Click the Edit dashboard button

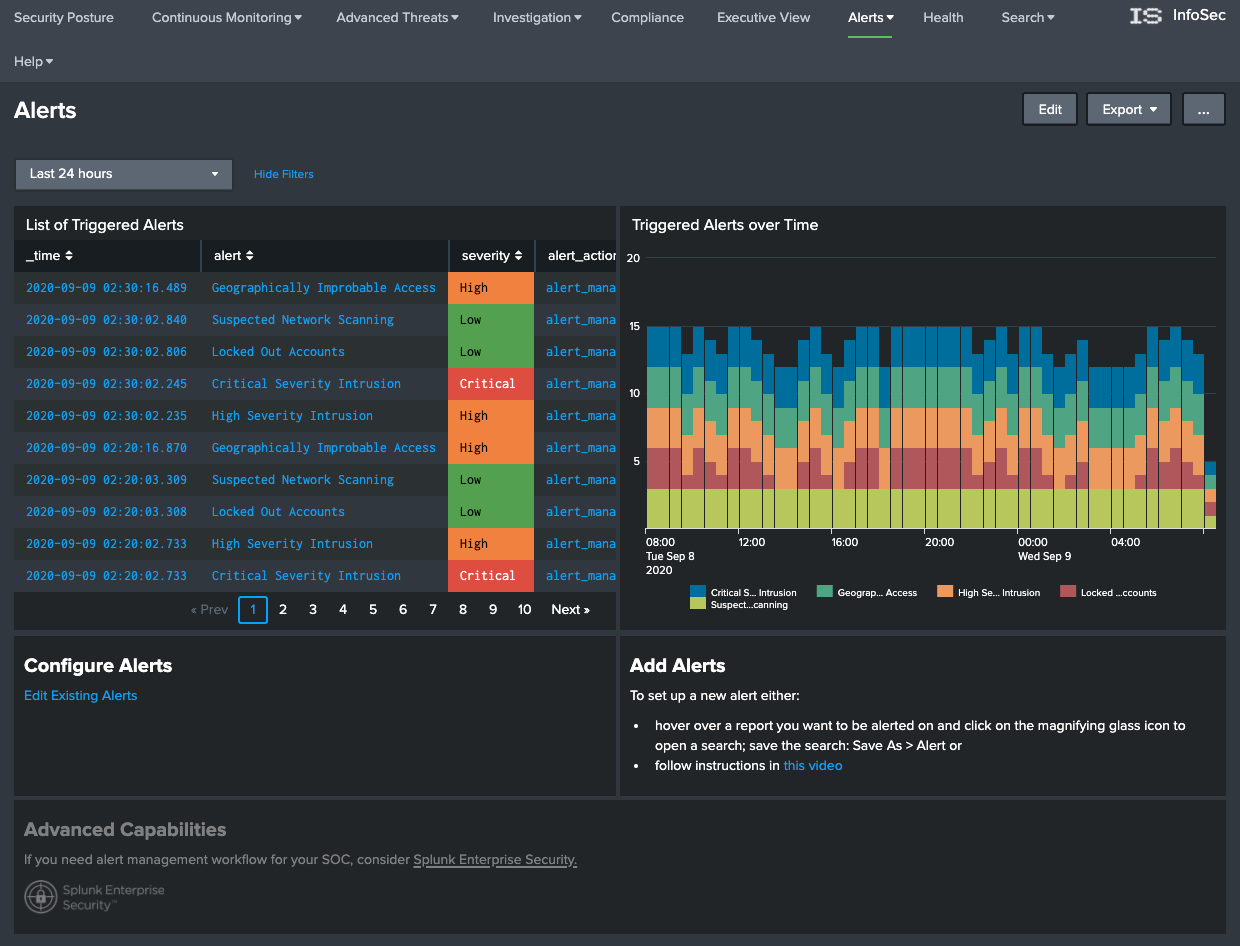tap(1049, 108)
